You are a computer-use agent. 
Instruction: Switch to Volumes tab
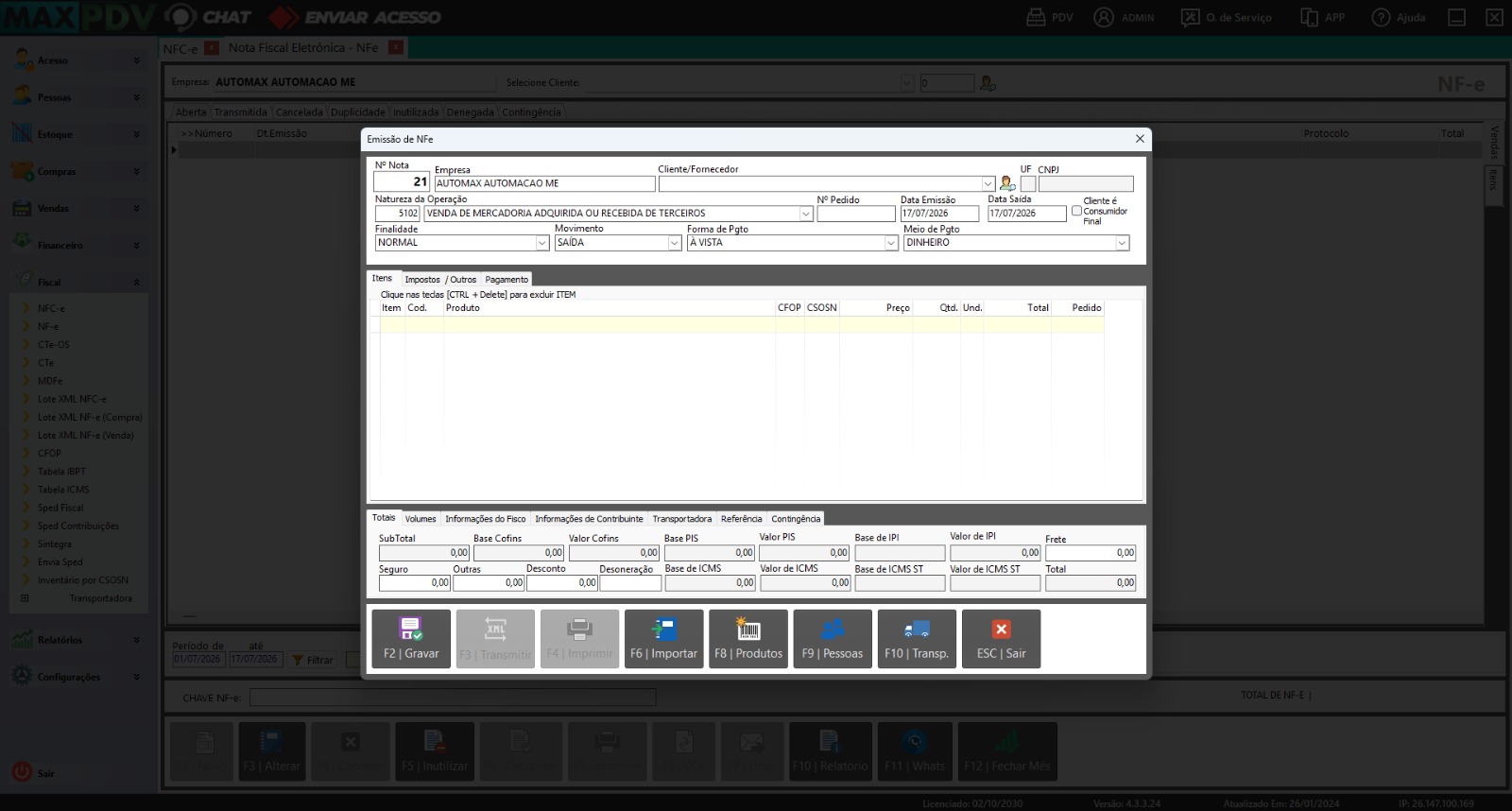pos(421,519)
